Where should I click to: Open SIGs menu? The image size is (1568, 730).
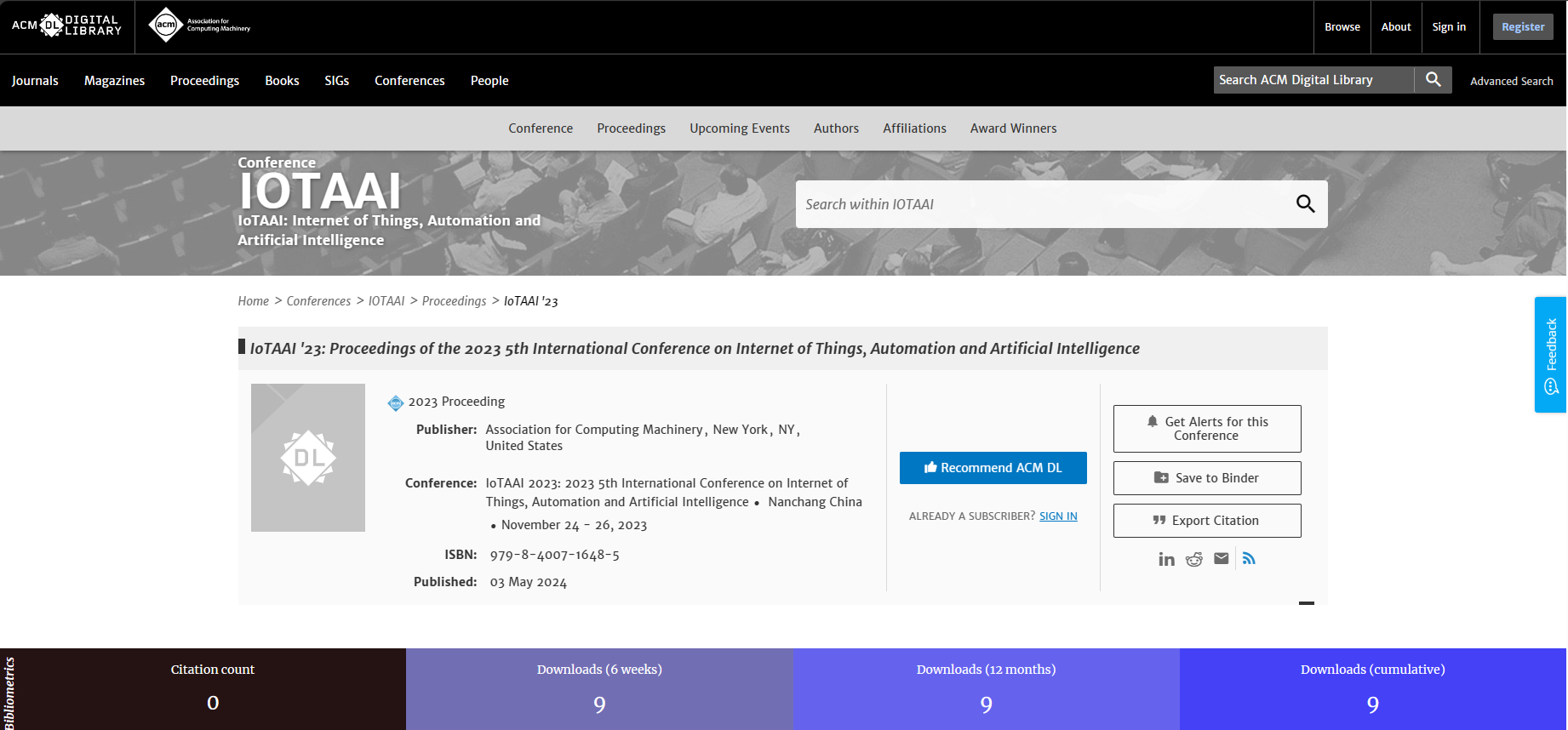pyautogui.click(x=336, y=81)
